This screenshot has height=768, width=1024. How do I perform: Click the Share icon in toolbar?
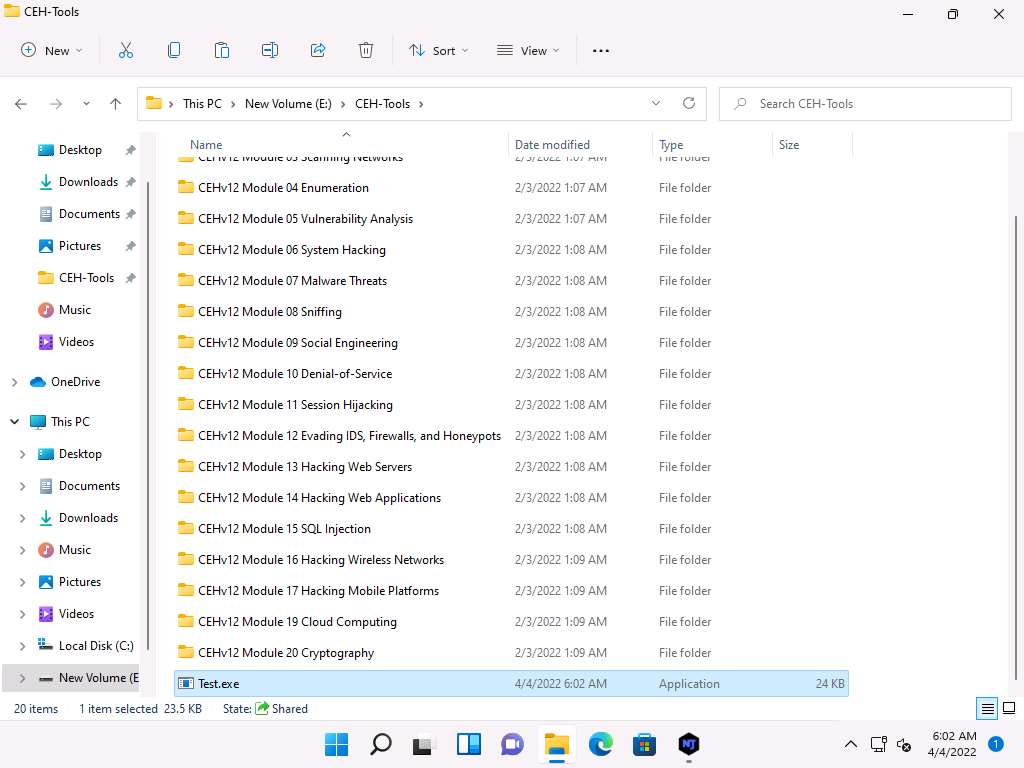pyautogui.click(x=318, y=50)
